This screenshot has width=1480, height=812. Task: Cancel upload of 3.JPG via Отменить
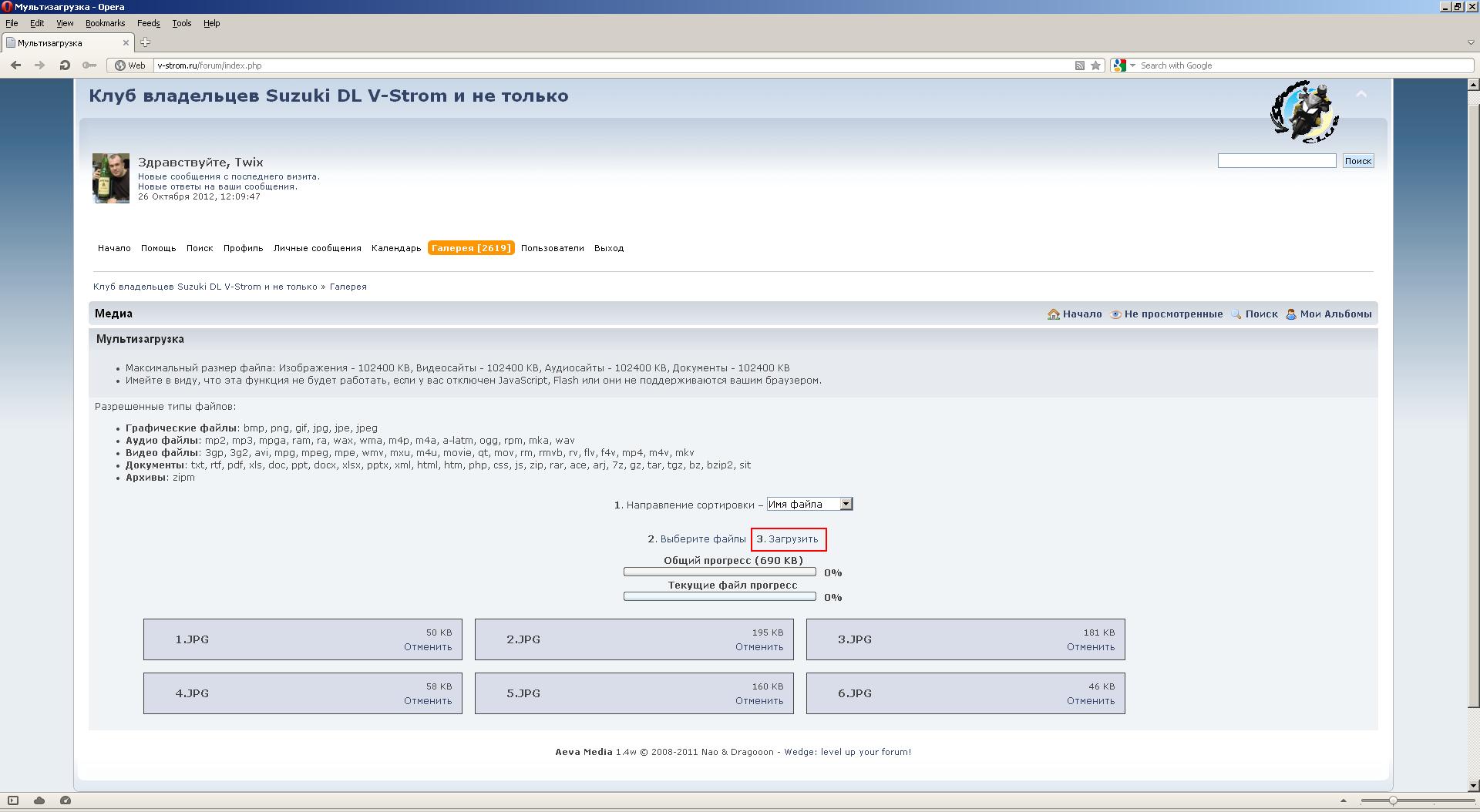click(x=1090, y=647)
